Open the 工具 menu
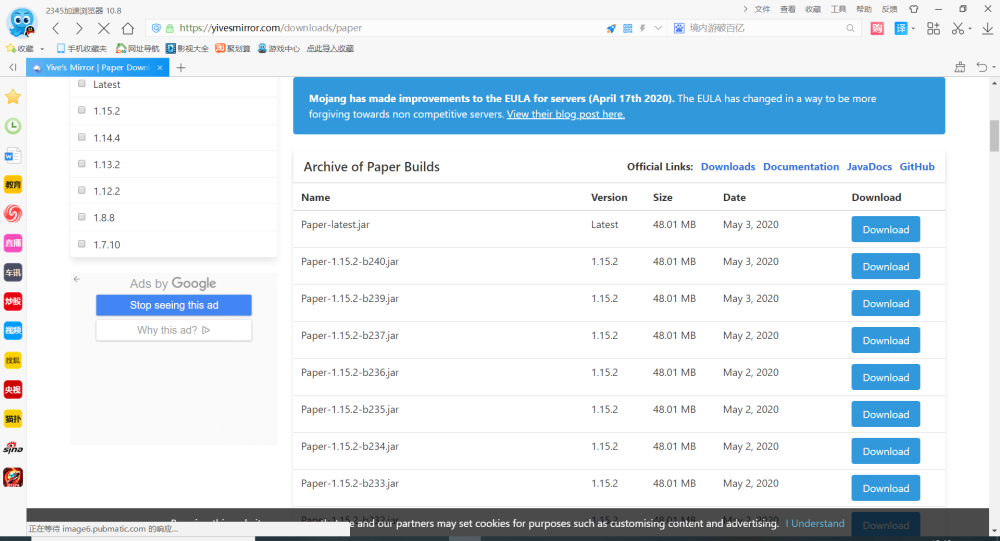 (838, 9)
